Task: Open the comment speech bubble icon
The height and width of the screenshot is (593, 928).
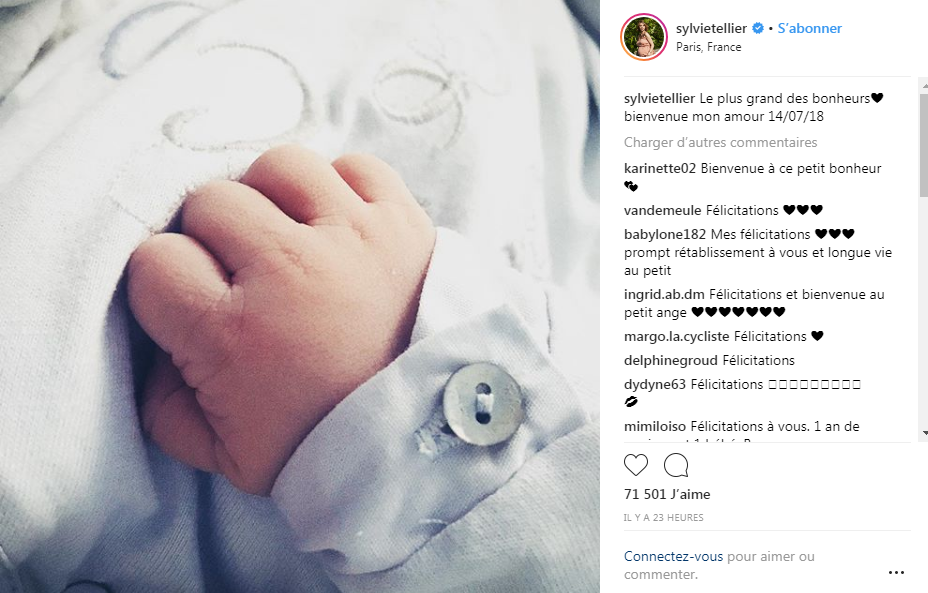Action: [x=676, y=465]
